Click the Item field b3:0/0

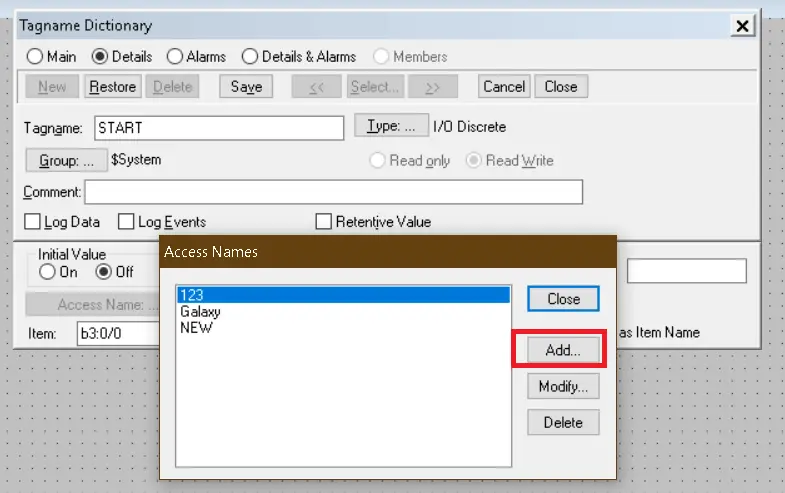119,333
